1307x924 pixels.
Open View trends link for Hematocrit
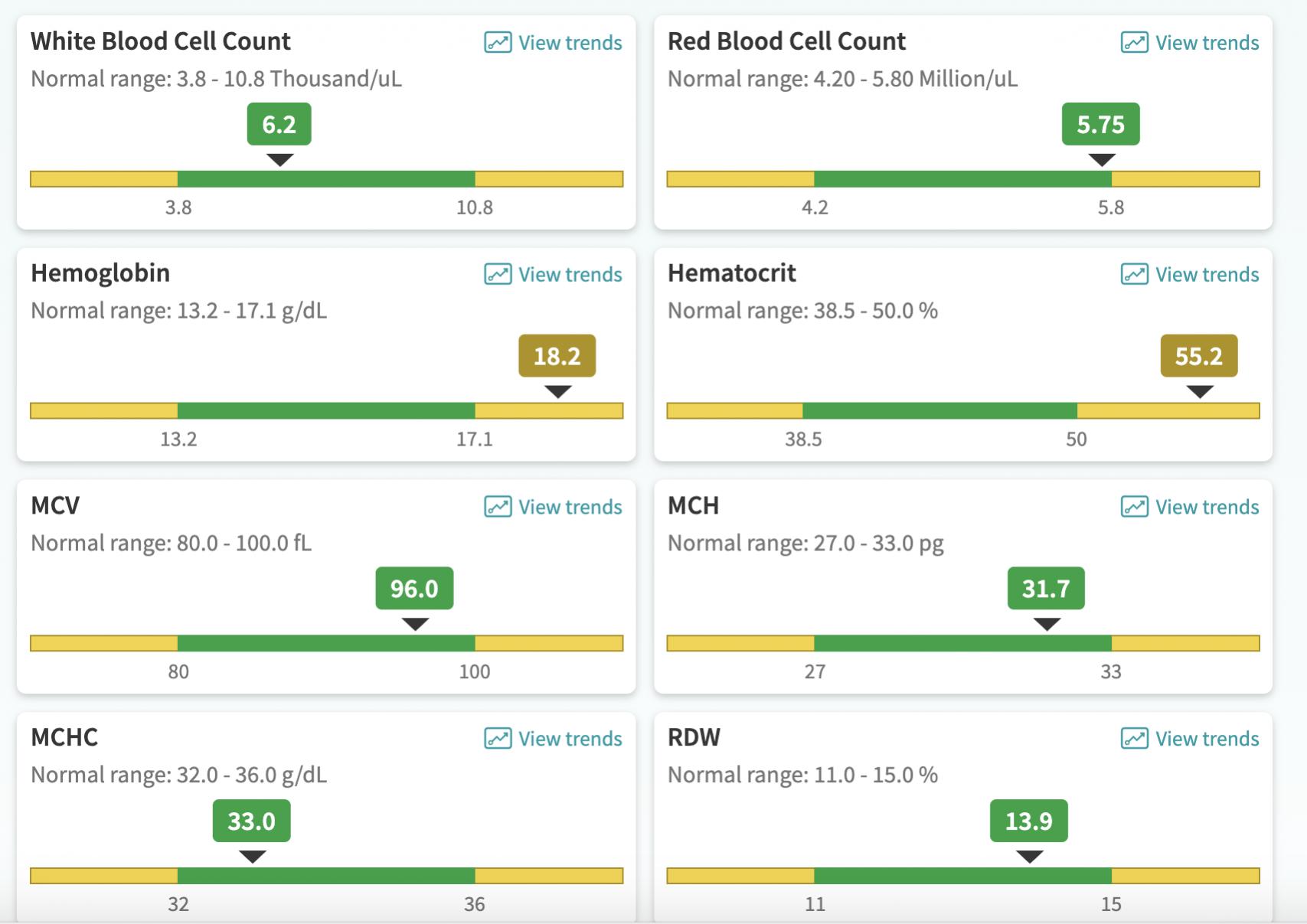pos(1207,274)
